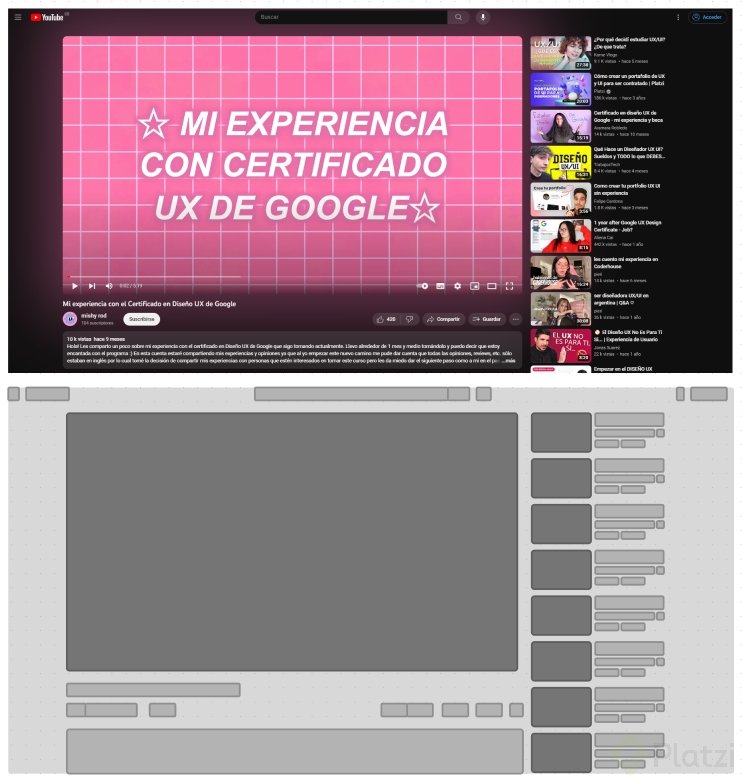Open 'ser diseñadora UX/UI en argentina' thumbnail
This screenshot has width=742, height=783.
coord(561,309)
